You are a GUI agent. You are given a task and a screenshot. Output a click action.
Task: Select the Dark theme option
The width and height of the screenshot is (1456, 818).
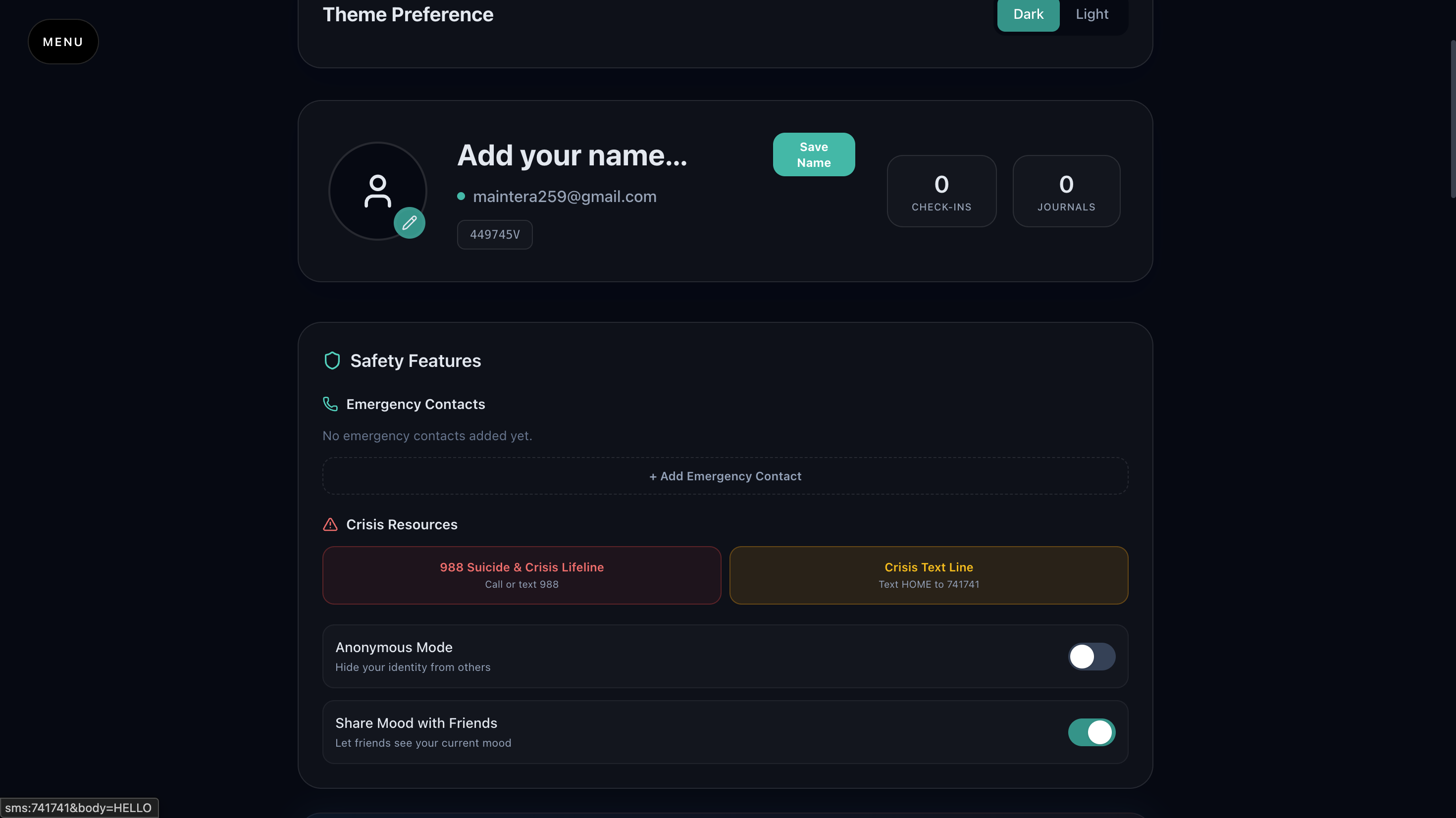pos(1028,14)
